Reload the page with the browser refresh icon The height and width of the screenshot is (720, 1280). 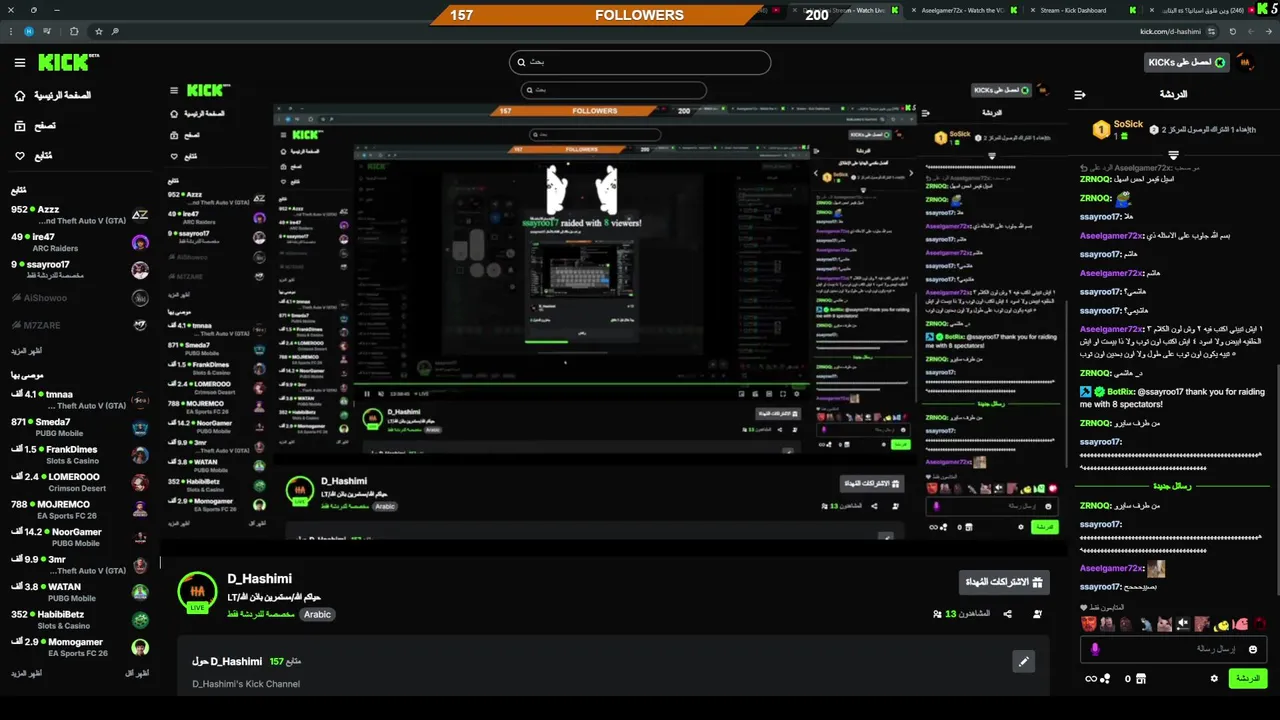point(1233,31)
